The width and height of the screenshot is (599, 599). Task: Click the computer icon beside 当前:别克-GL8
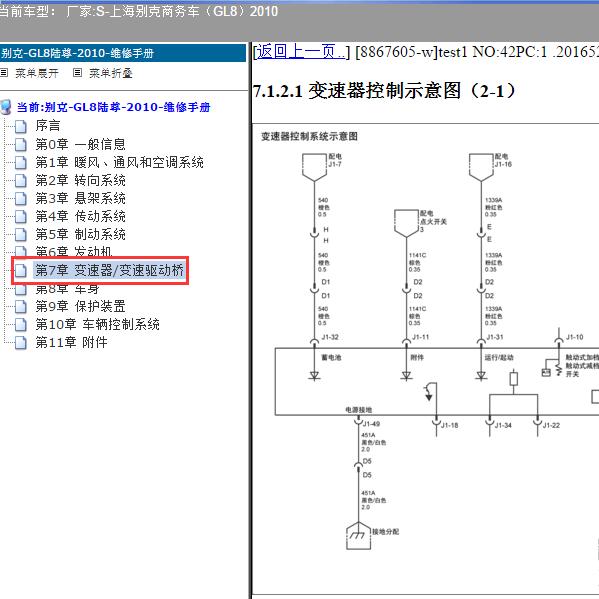(x=6, y=107)
